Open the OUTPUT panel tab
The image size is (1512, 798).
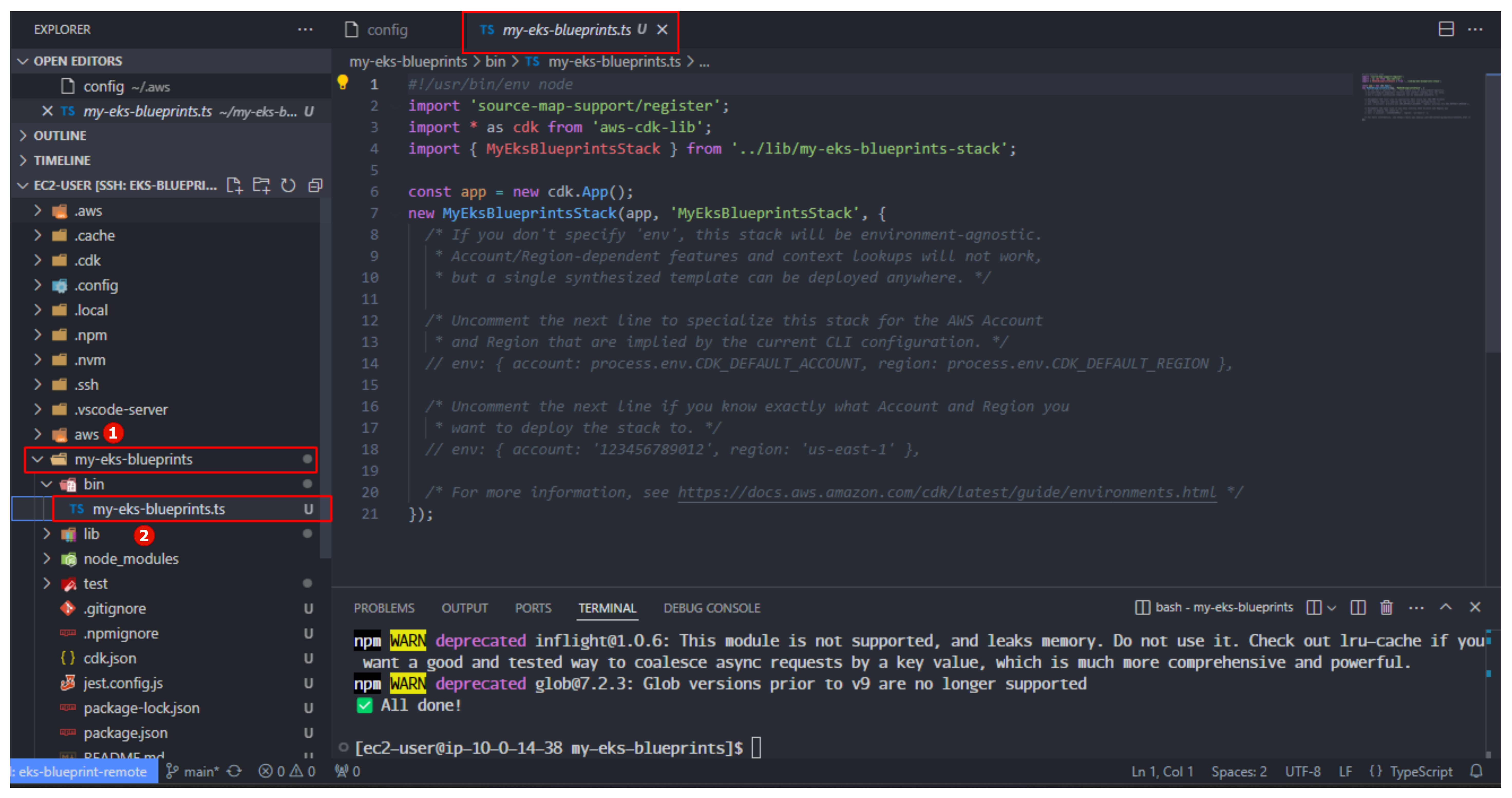(464, 608)
